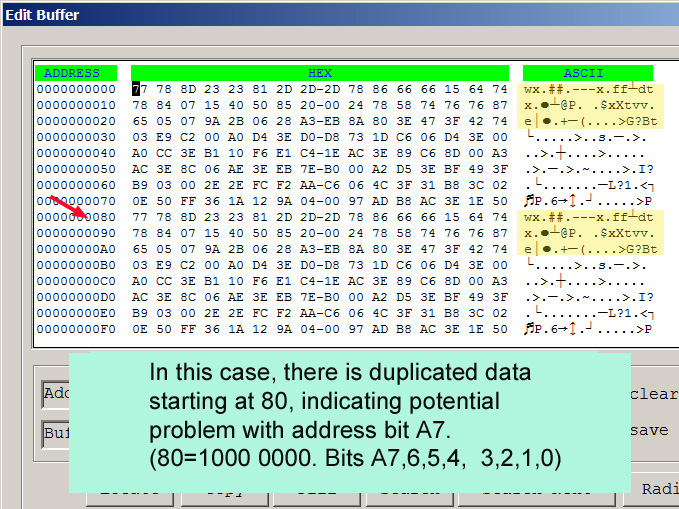
Task: Click address 0000000030 in the address column
Action: (x=76, y=137)
